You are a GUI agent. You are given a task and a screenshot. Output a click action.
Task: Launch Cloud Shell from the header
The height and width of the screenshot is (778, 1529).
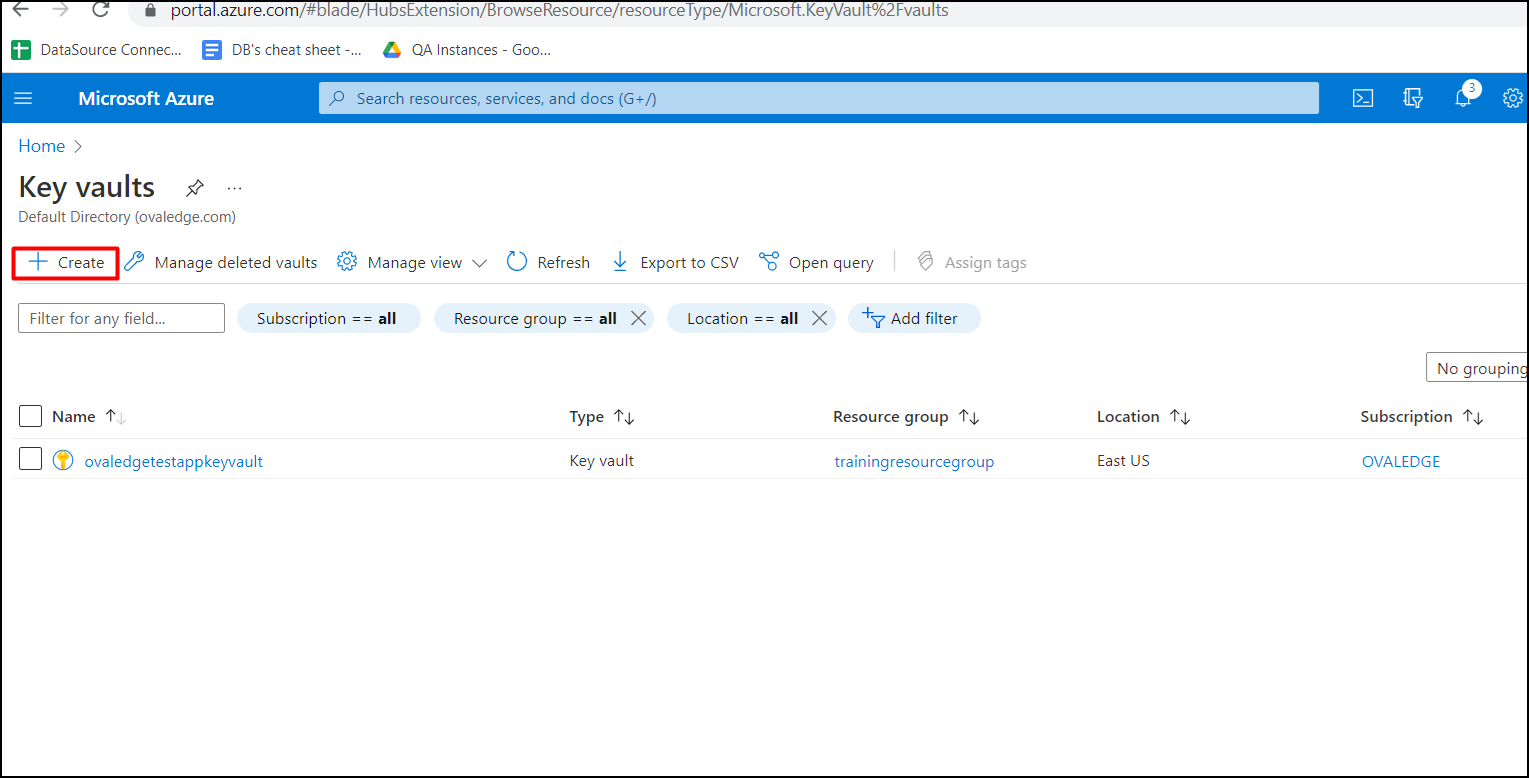tap(1362, 98)
